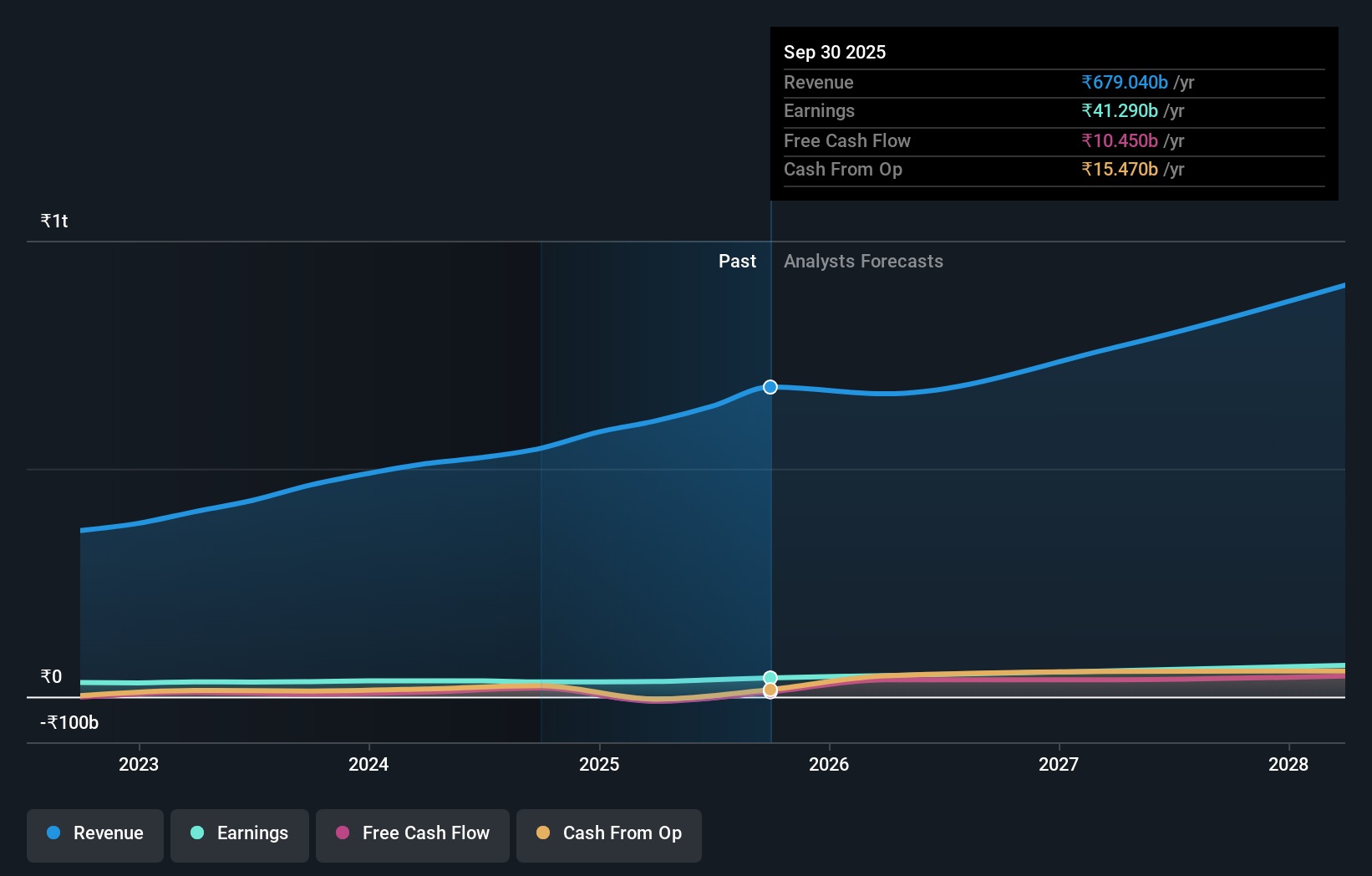Viewport: 1372px width, 876px height.
Task: Click the Cash From Op marker on the divider line
Action: point(769,689)
